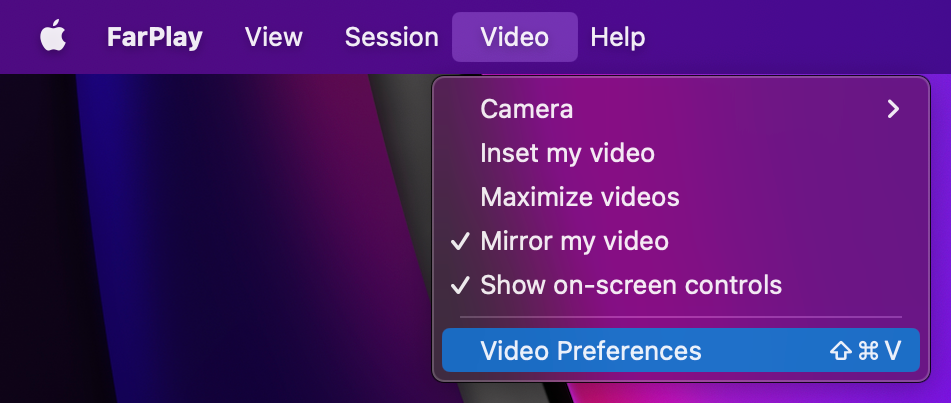Click the empty menu bar right of Help

800,38
